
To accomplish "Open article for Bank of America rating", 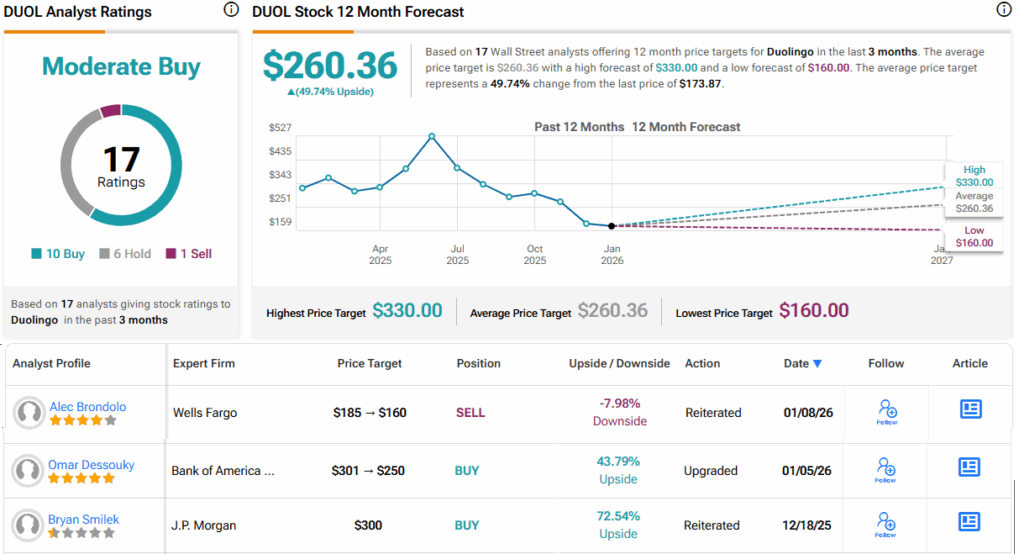I will click(x=969, y=468).
